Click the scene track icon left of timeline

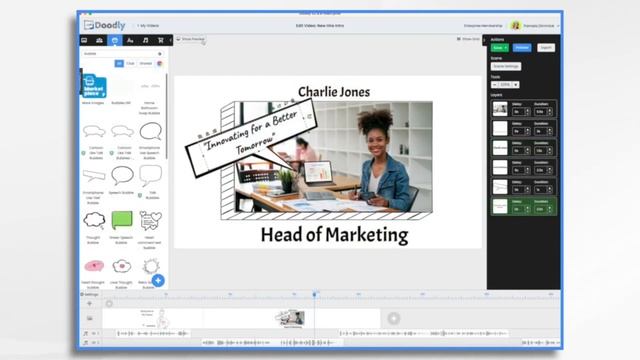pyautogui.click(x=90, y=318)
